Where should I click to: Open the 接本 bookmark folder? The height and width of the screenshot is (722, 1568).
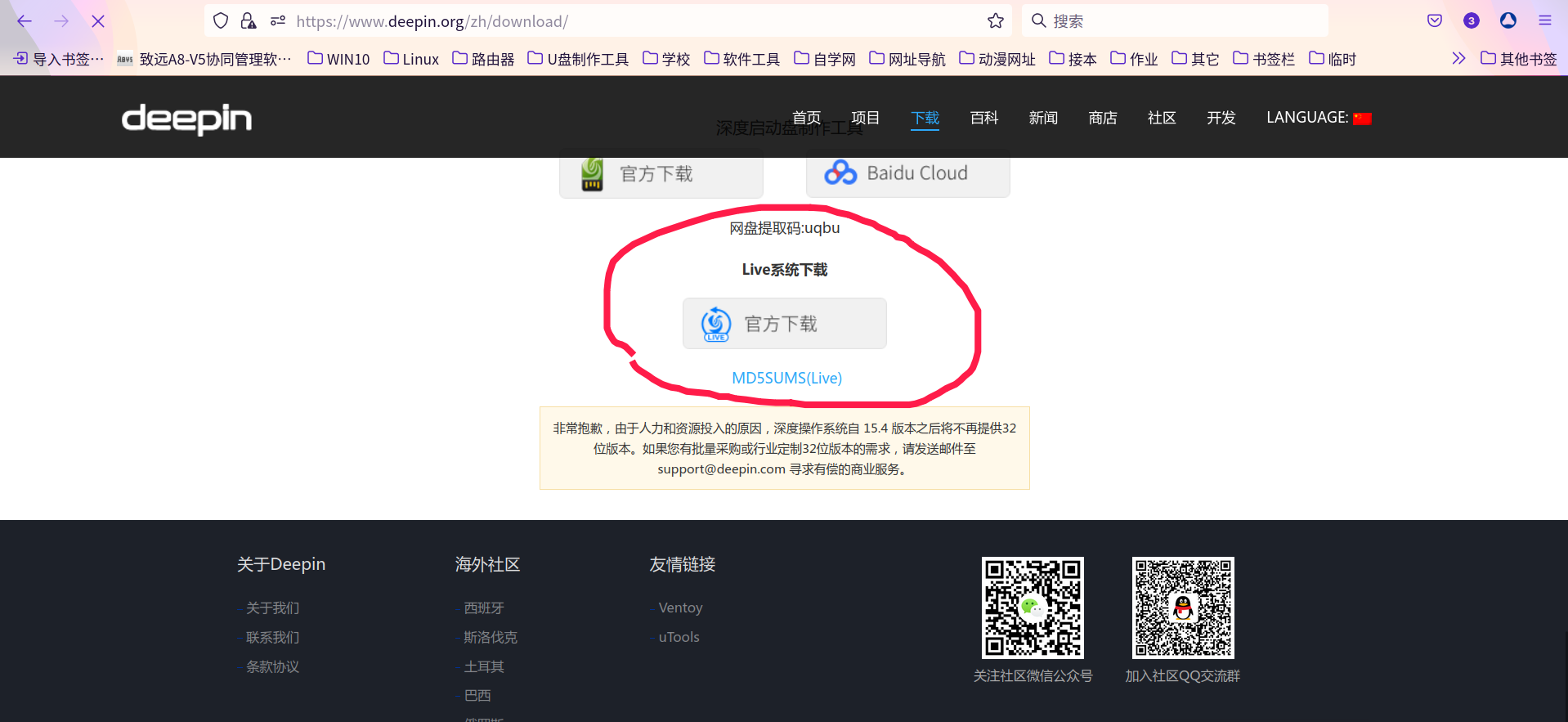click(x=1073, y=59)
